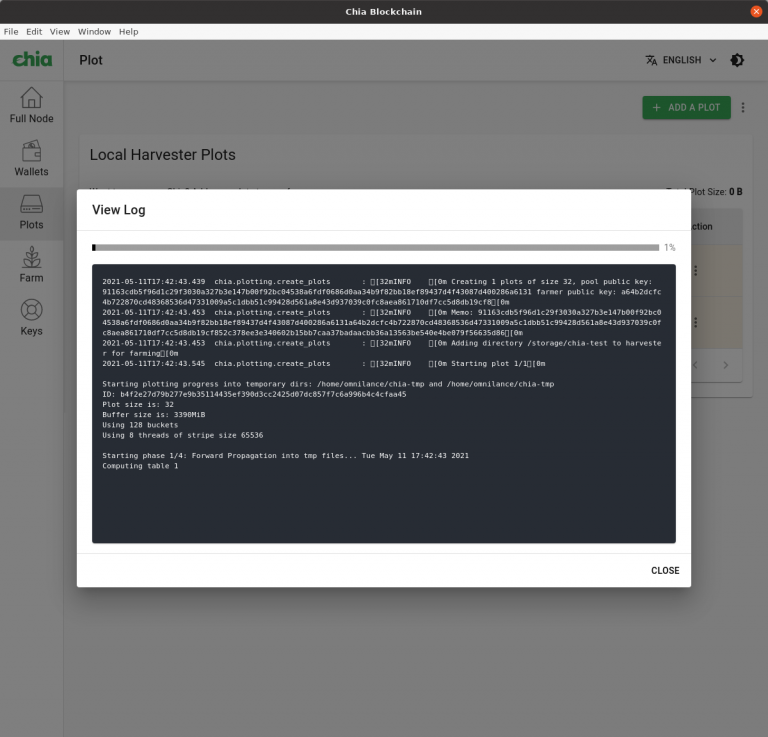Go to the Farm sidebar page
This screenshot has width=768, height=737.
pyautogui.click(x=31, y=264)
